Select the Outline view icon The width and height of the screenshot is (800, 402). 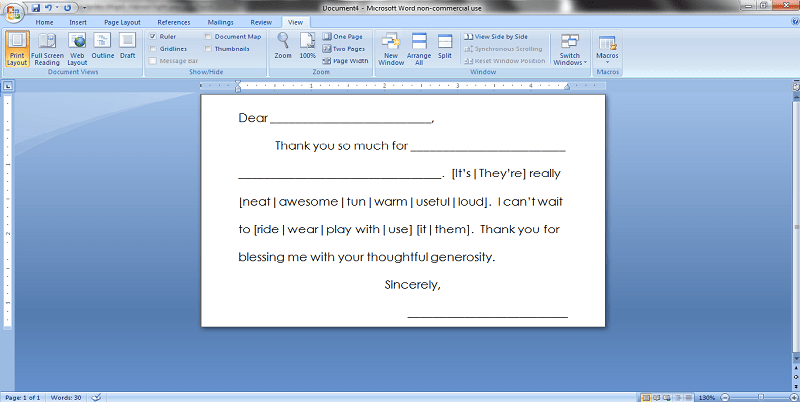103,46
